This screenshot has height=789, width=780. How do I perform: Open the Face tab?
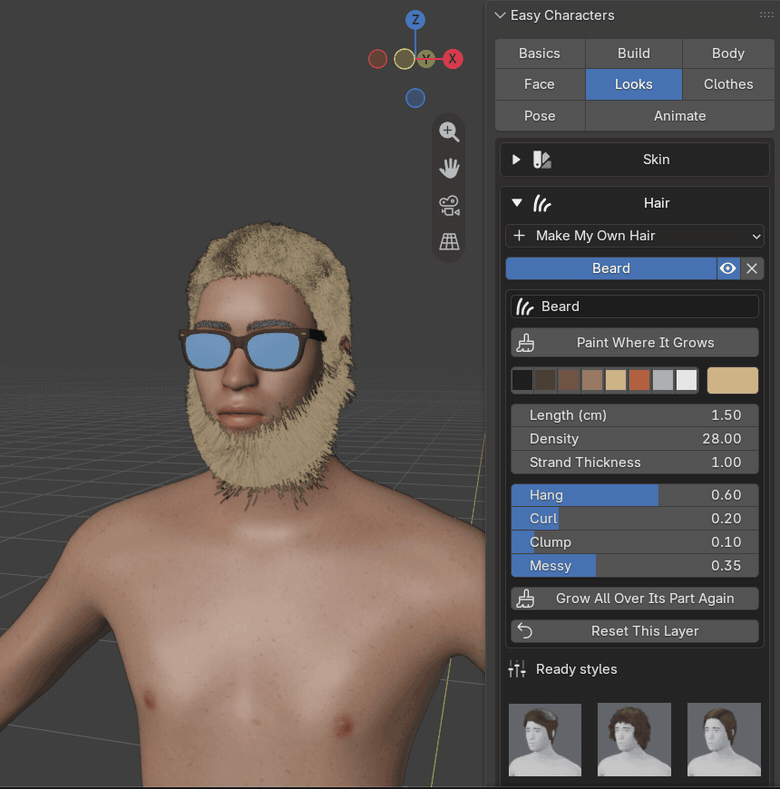pyautogui.click(x=539, y=84)
